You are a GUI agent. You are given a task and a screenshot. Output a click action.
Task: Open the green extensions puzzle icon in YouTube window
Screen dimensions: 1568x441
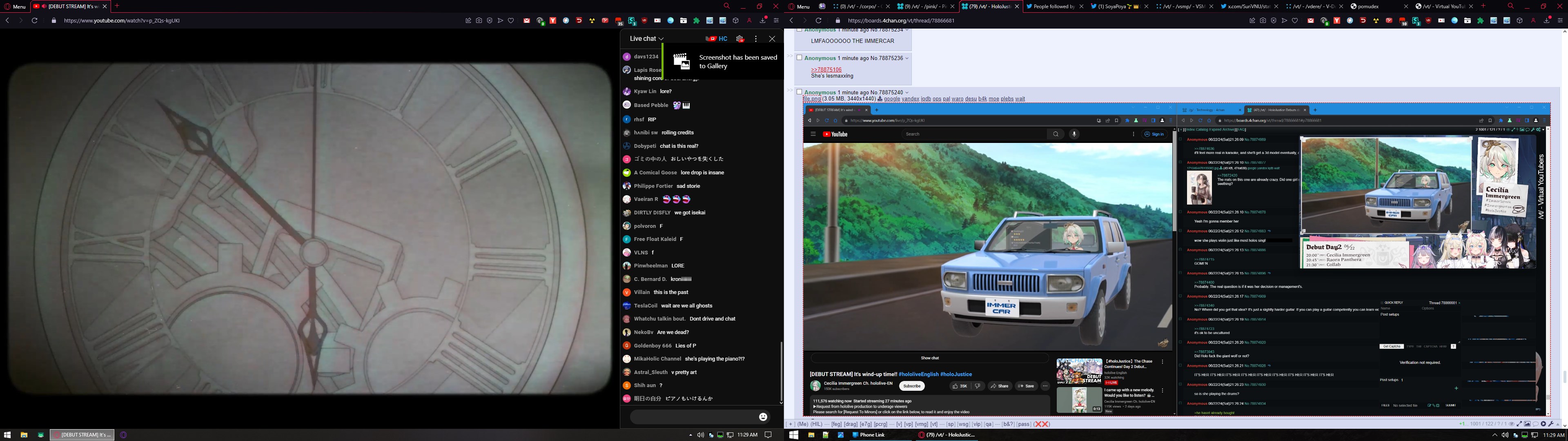[x=696, y=20]
